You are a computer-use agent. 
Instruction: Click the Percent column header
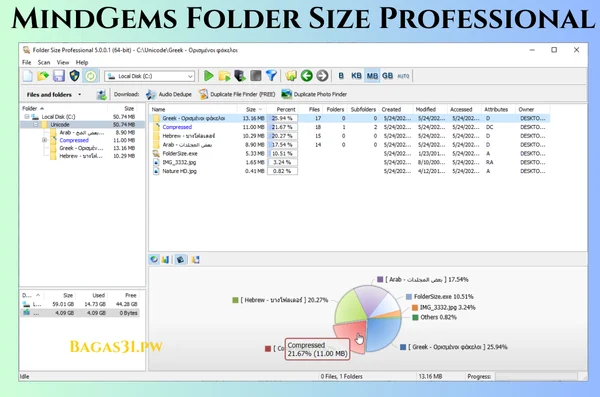(x=282, y=109)
